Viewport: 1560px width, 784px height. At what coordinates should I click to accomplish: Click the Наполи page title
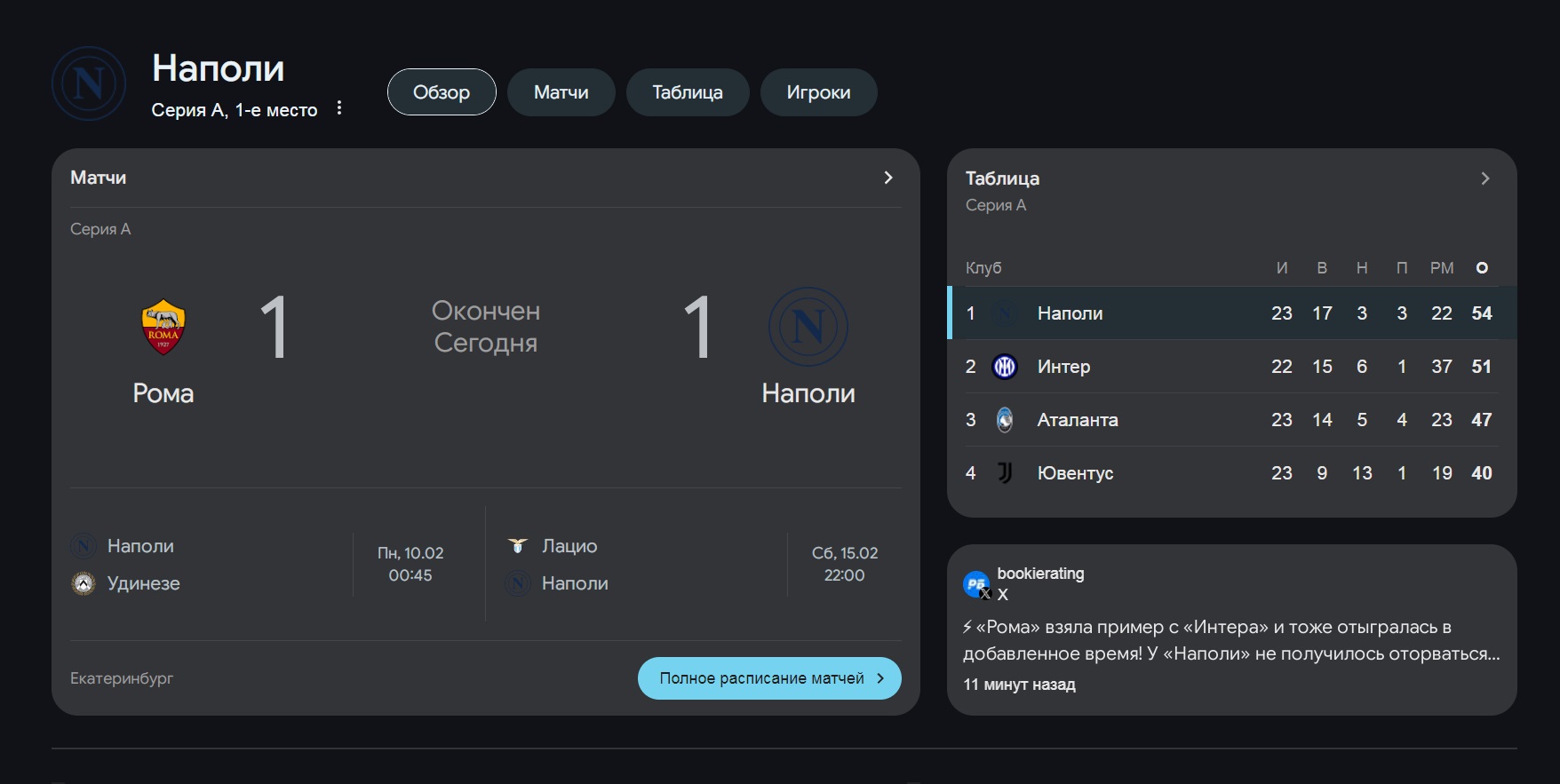tap(219, 68)
